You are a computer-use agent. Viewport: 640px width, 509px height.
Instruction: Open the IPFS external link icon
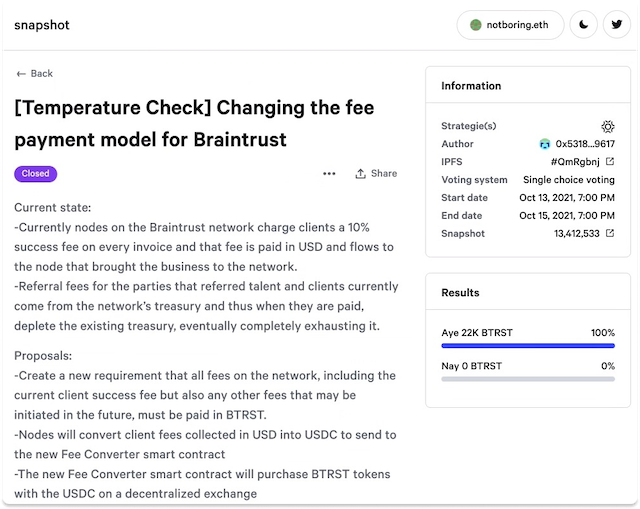[610, 161]
